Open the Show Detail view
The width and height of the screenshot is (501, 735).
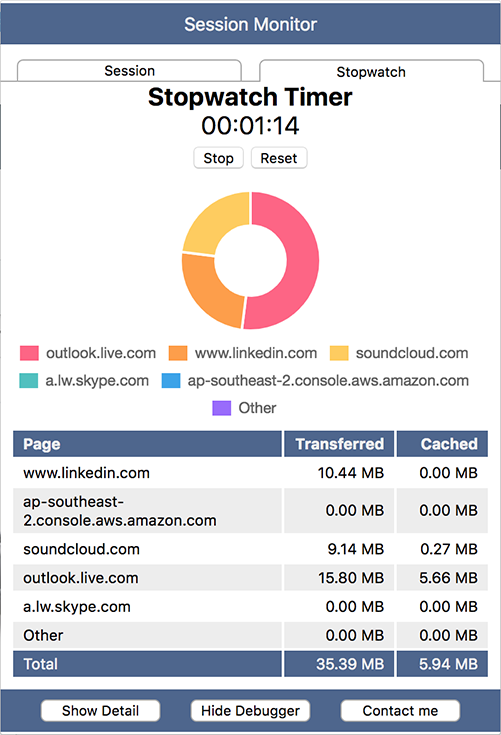pos(100,711)
